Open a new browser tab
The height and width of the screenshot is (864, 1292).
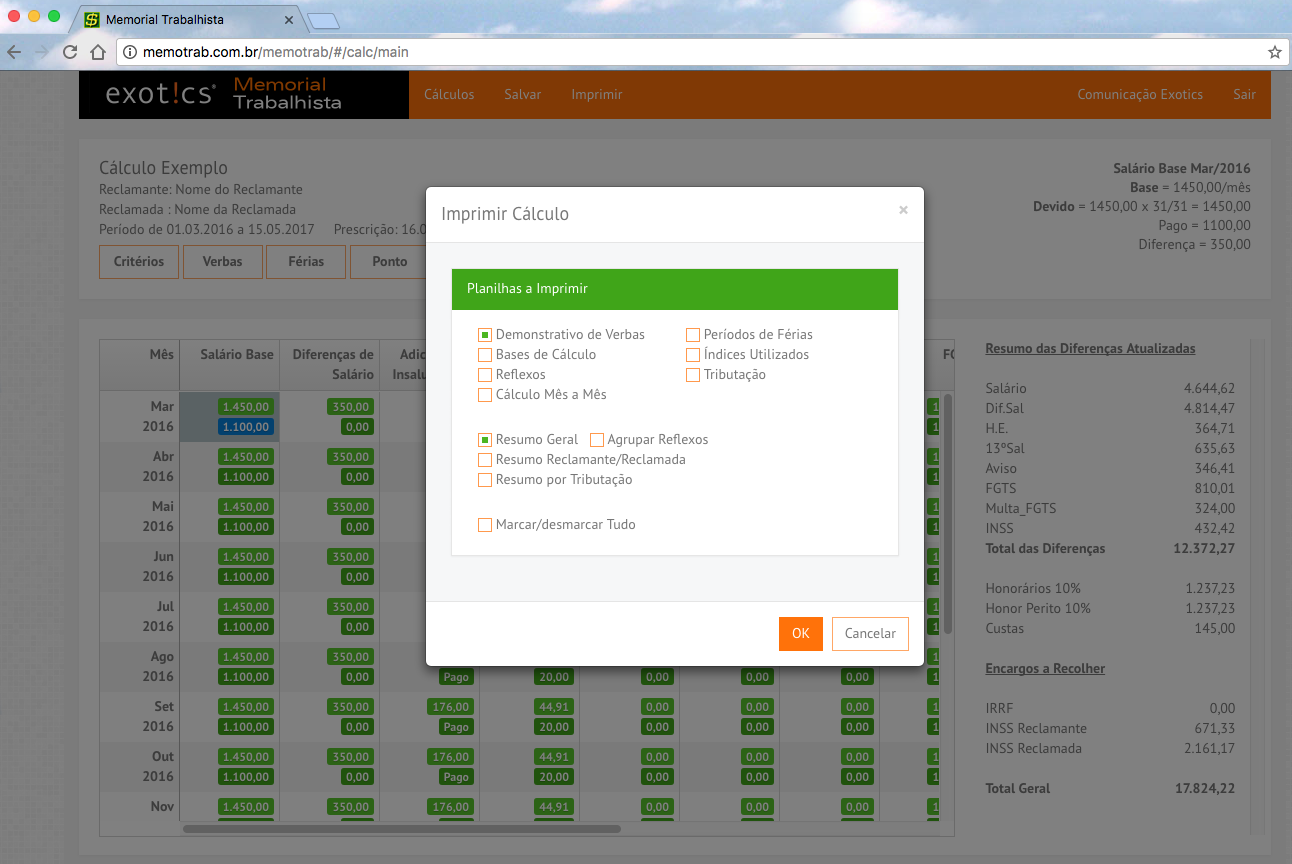pos(324,21)
